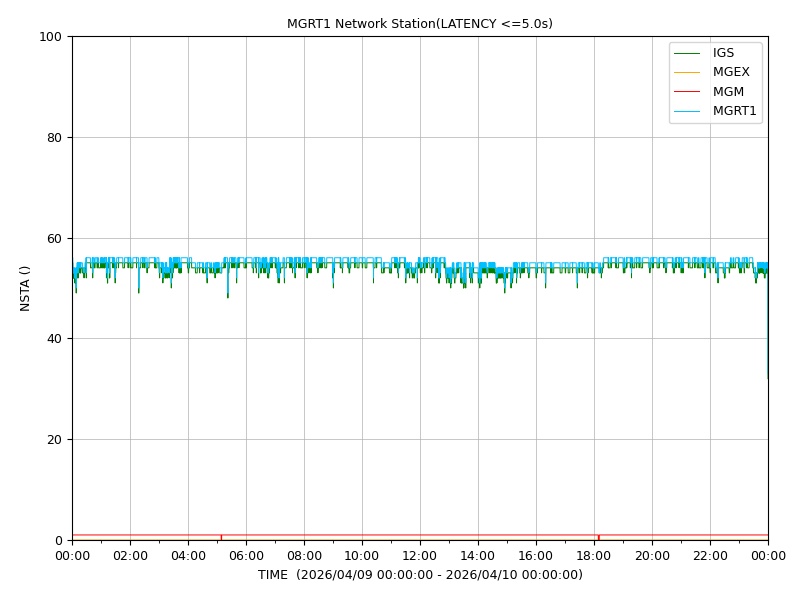
Task: Click the red tick marker near 18:00
Action: [x=598, y=537]
